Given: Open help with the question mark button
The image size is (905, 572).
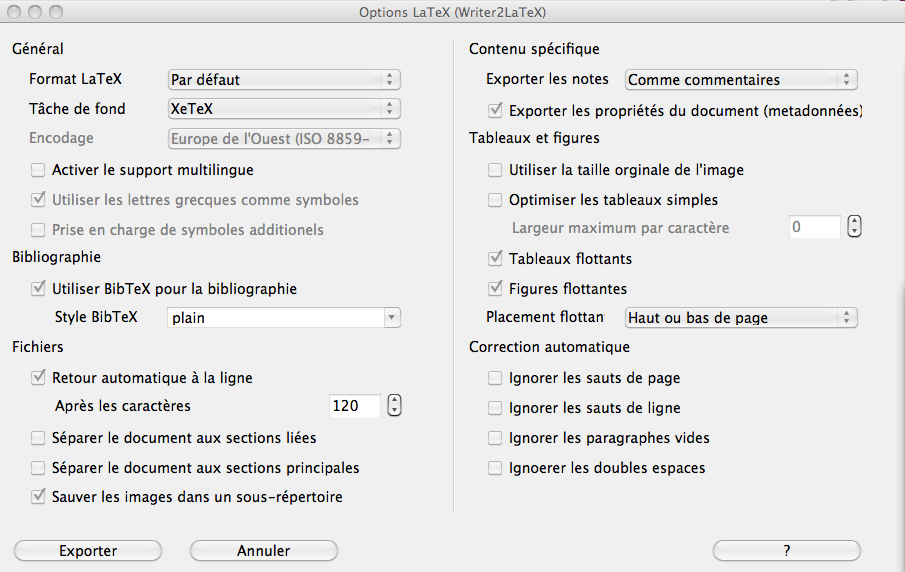Looking at the screenshot, I should (x=786, y=551).
